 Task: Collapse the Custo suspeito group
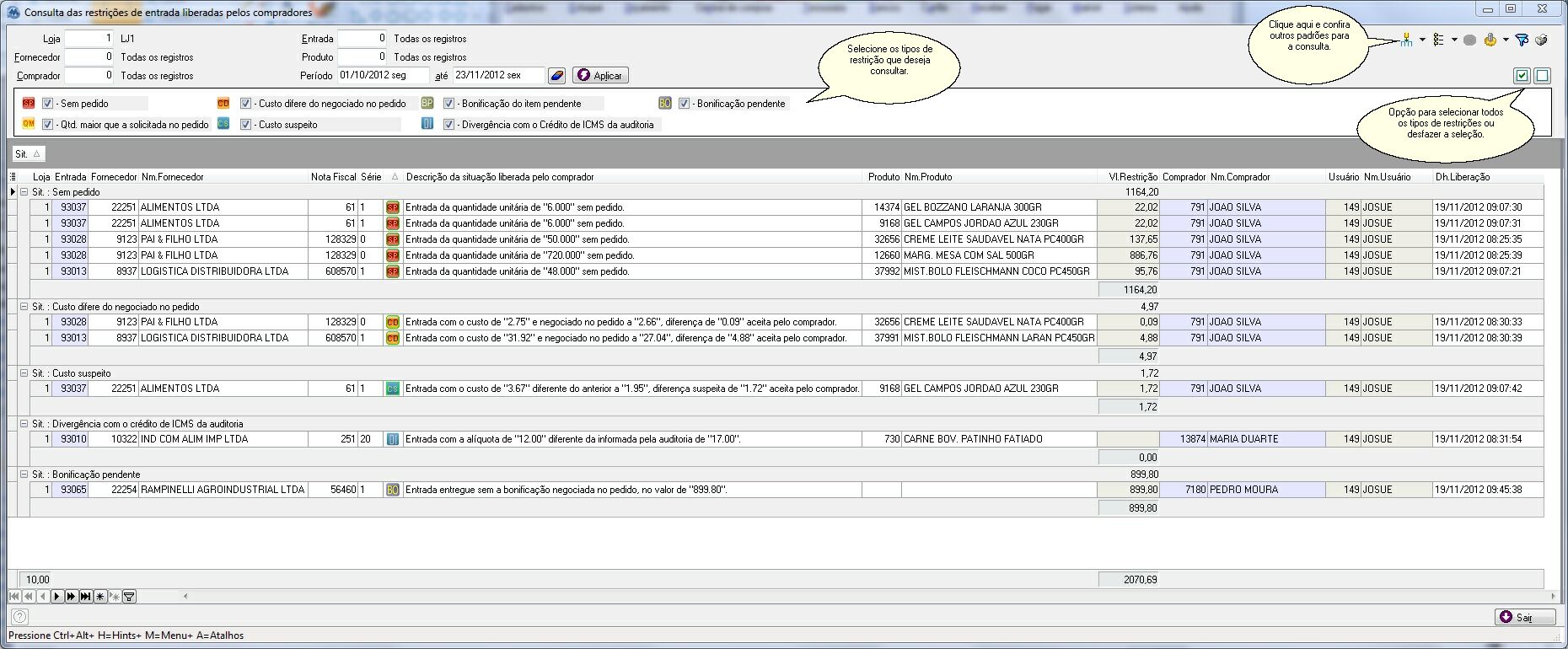24,373
